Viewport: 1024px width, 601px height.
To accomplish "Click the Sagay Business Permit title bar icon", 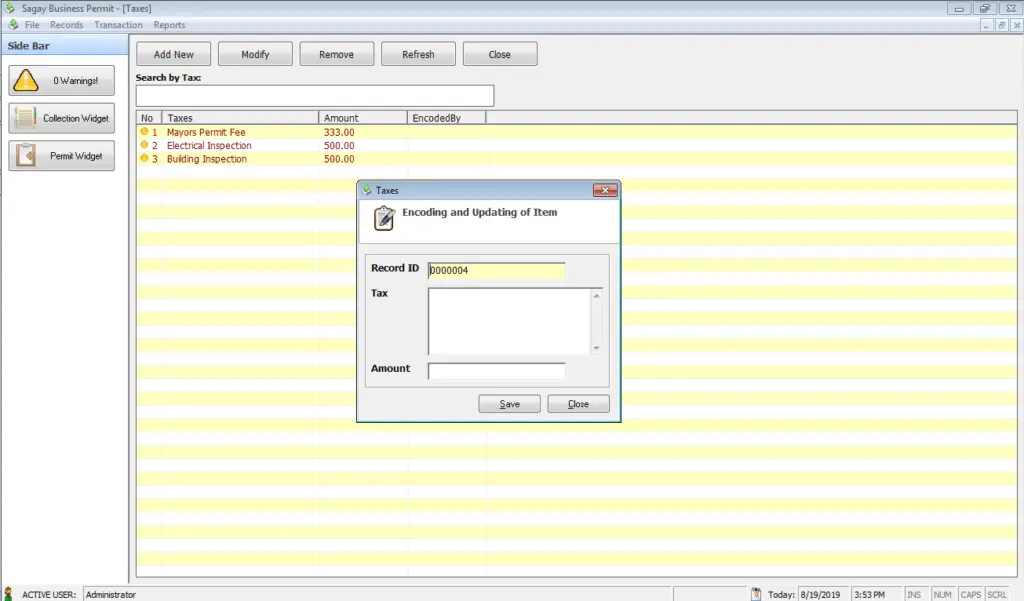I will 9,7.
